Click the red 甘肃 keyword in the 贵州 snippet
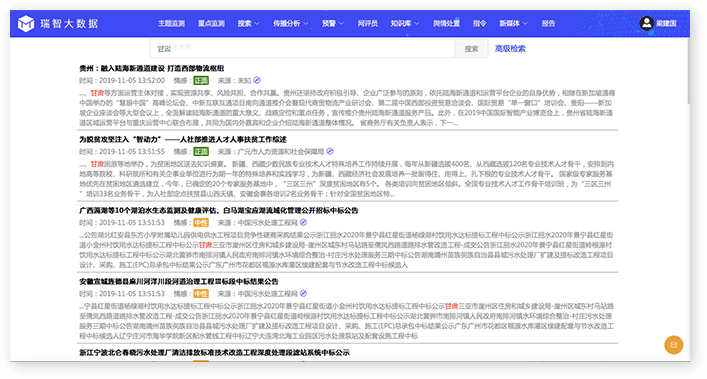 coord(97,93)
